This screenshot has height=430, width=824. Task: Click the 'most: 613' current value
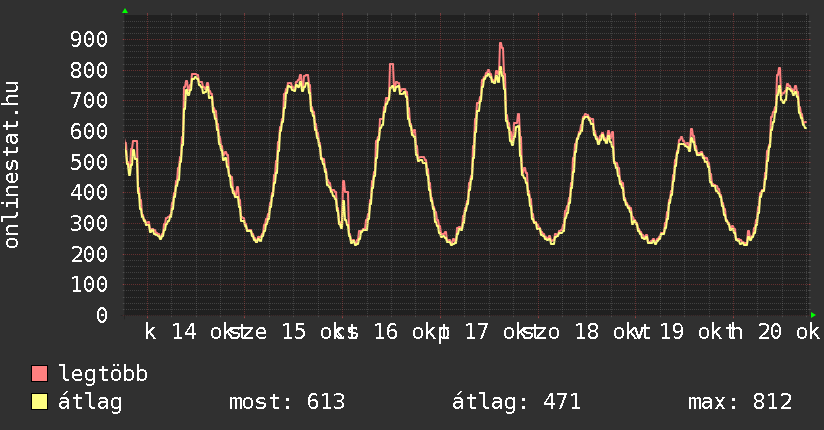[287, 402]
